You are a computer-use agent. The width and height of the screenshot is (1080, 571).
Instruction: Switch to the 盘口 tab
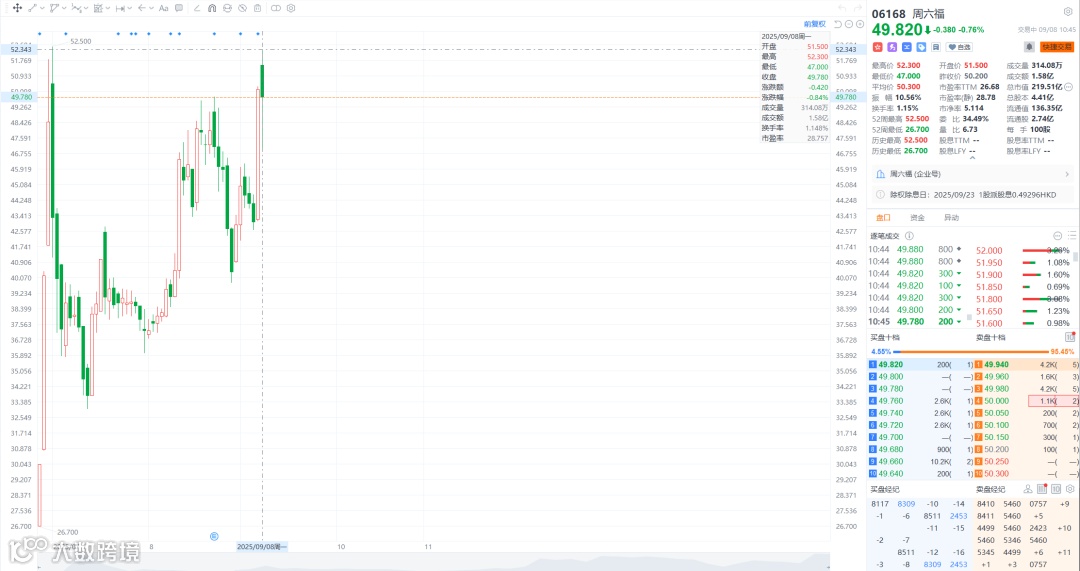pos(883,218)
